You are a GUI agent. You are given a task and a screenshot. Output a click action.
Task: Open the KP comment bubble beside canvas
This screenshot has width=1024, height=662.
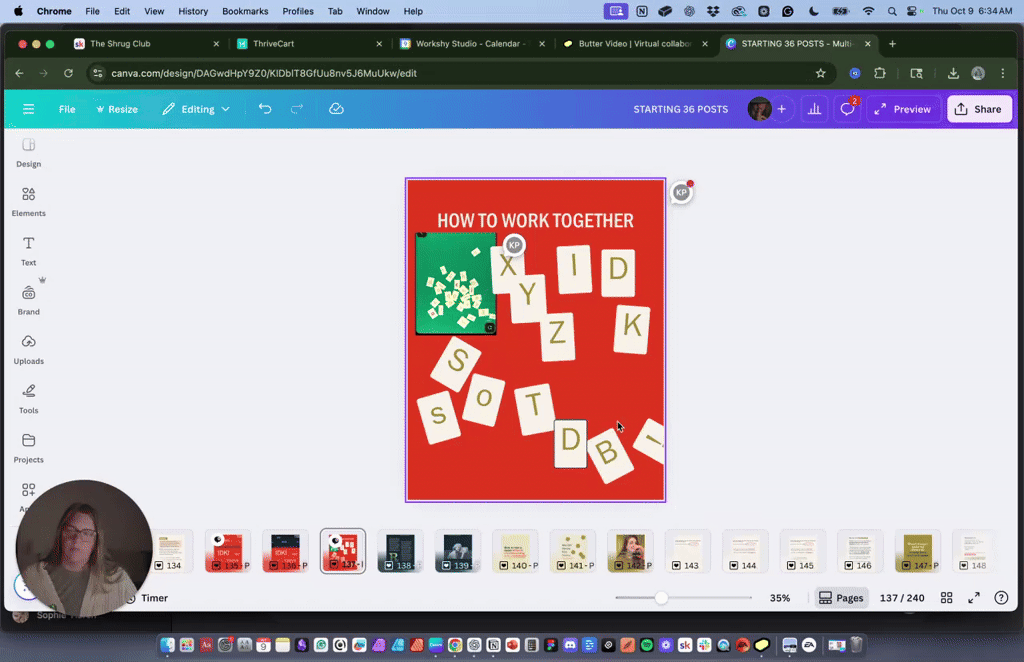coord(681,192)
